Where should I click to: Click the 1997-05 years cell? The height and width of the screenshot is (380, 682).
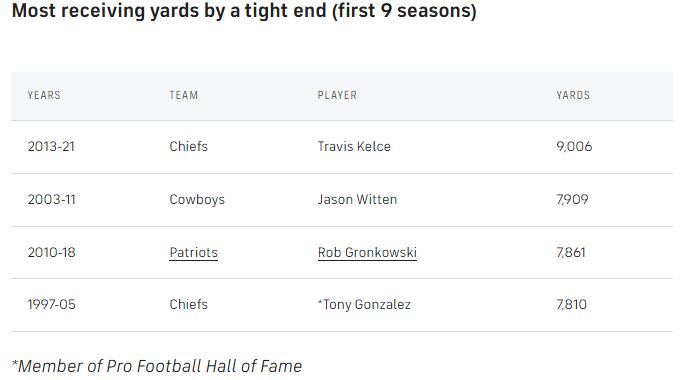tap(51, 304)
